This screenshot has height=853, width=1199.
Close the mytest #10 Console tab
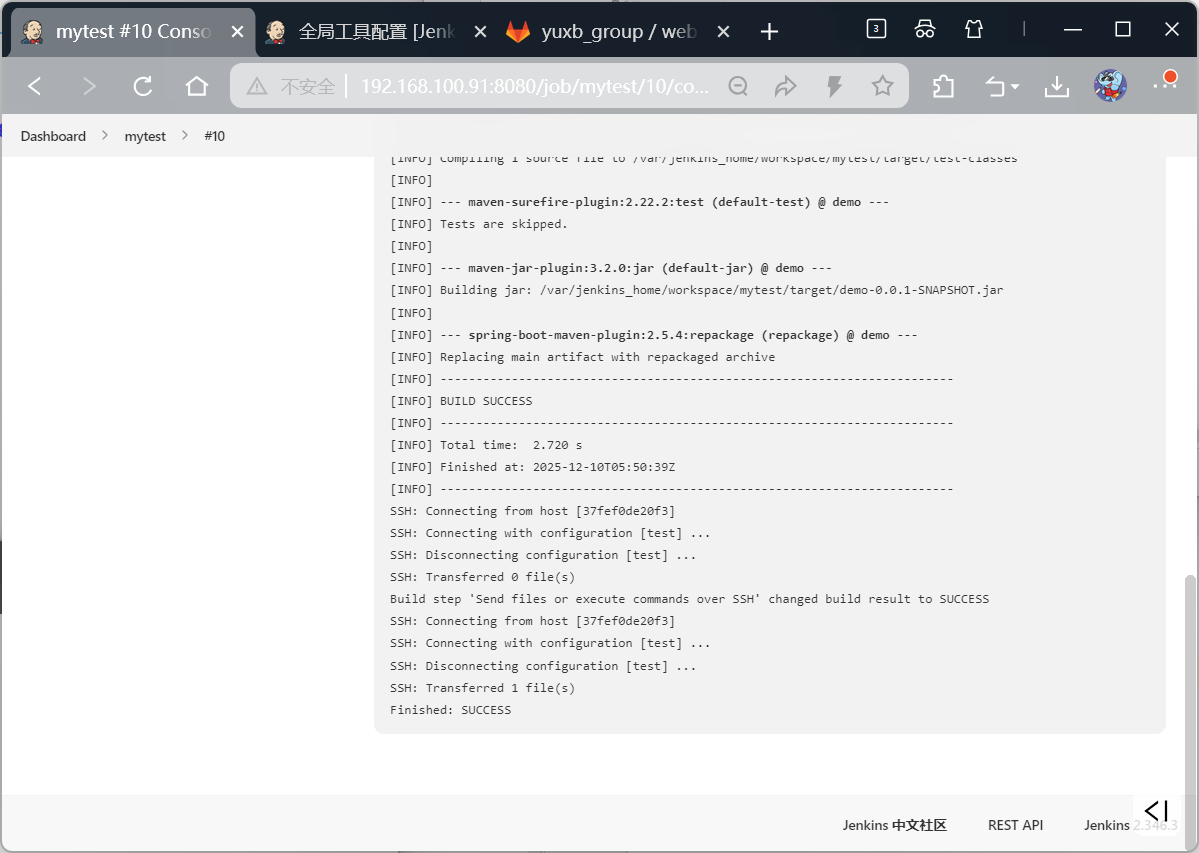point(237,31)
